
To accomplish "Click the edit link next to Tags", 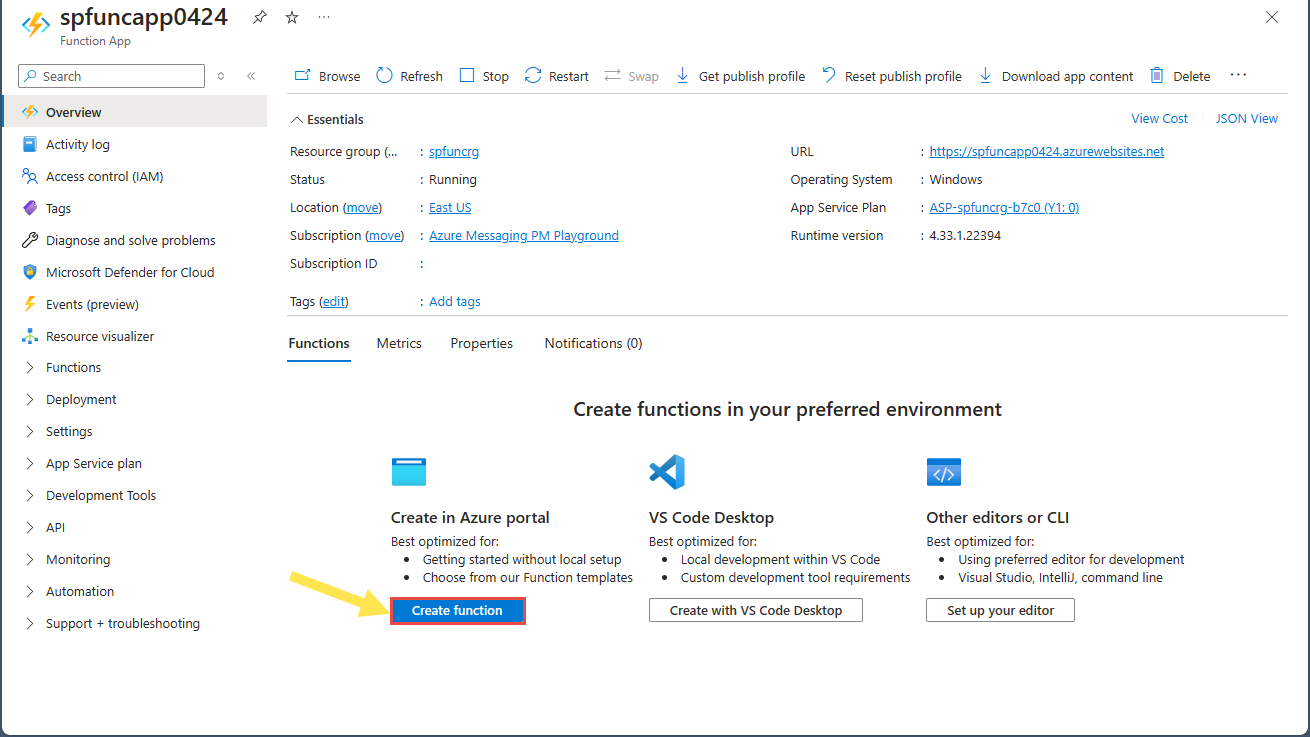I will click(334, 301).
